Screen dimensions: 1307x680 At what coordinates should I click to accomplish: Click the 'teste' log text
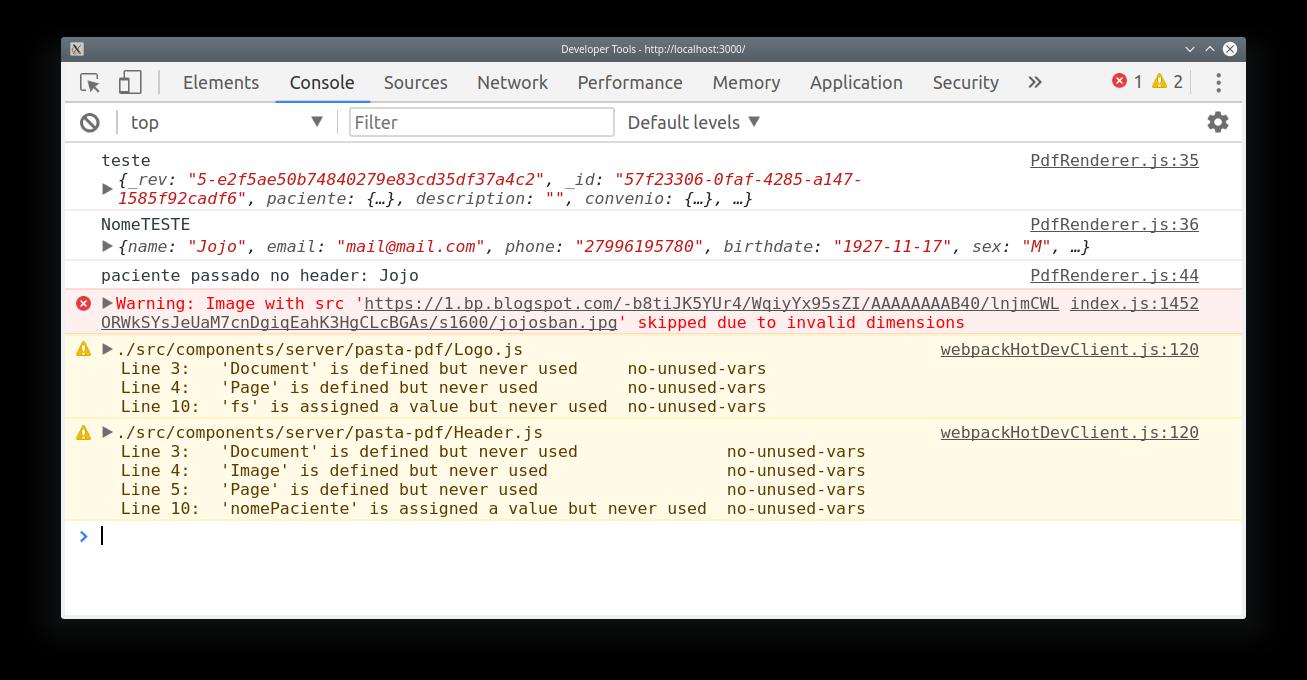click(x=126, y=160)
